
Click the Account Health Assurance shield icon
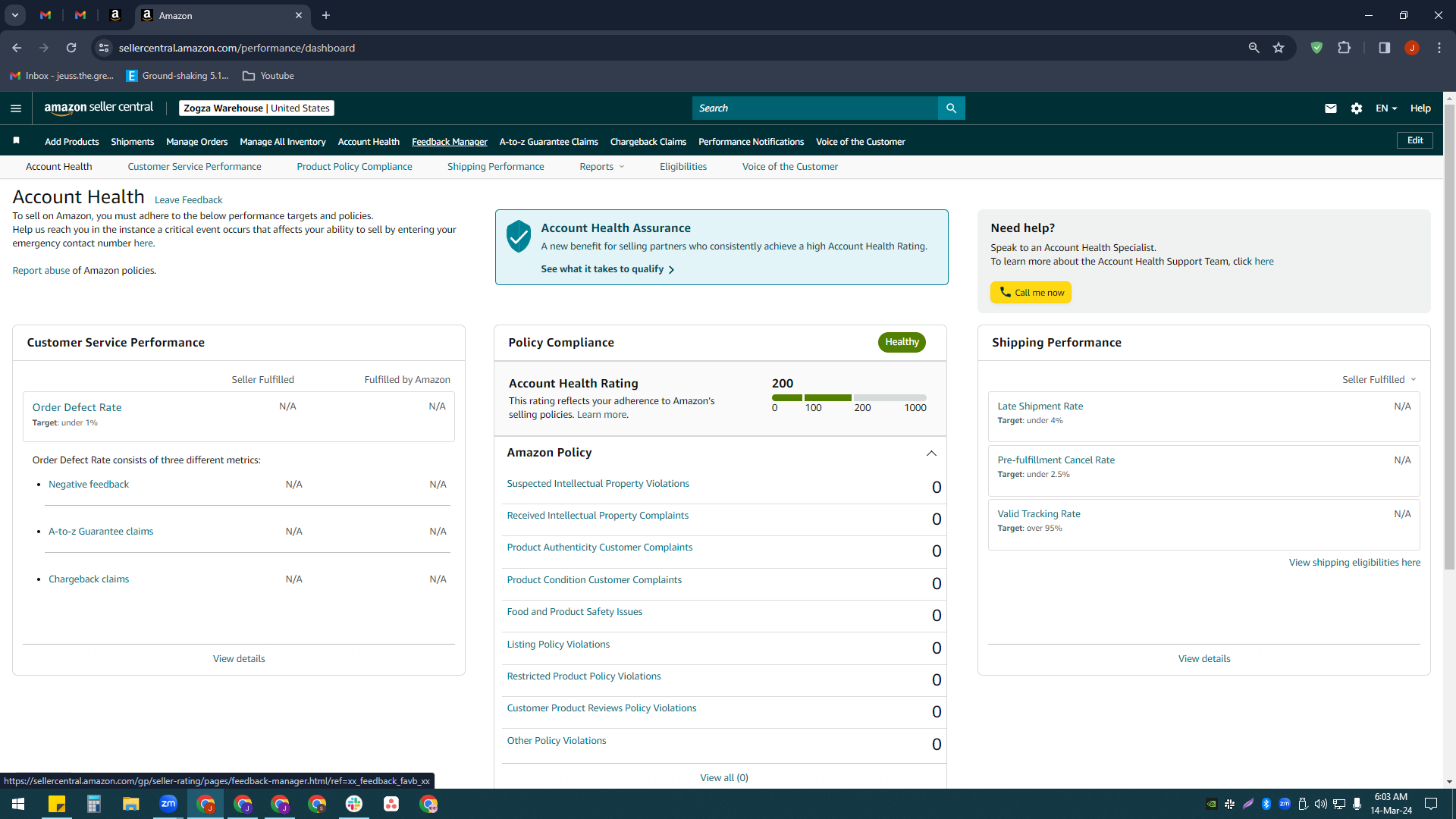click(519, 237)
